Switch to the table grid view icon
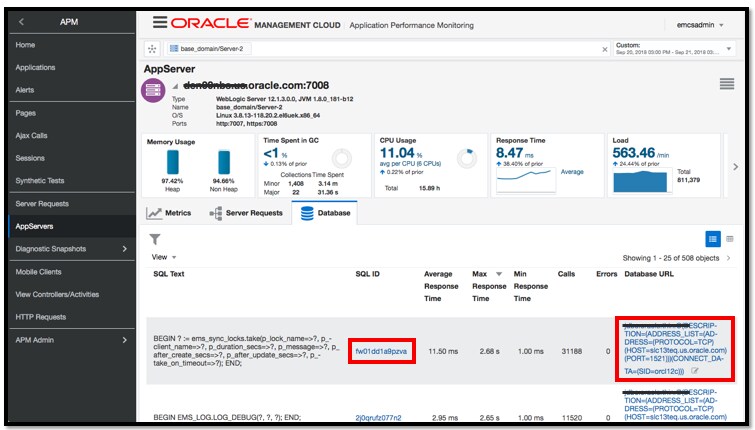Screen dimensions: 755x430 pyautogui.click(x=729, y=239)
